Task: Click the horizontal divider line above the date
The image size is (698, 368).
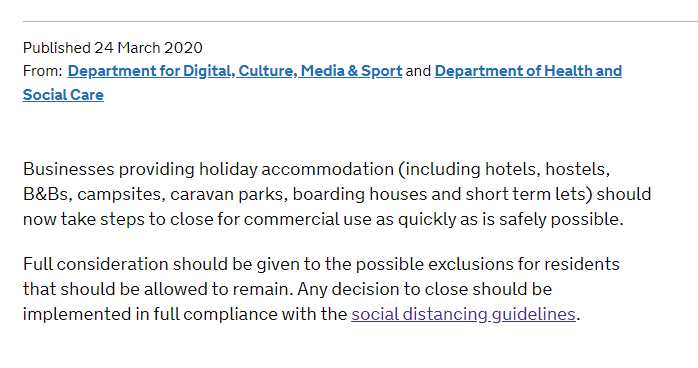Action: [360, 21]
